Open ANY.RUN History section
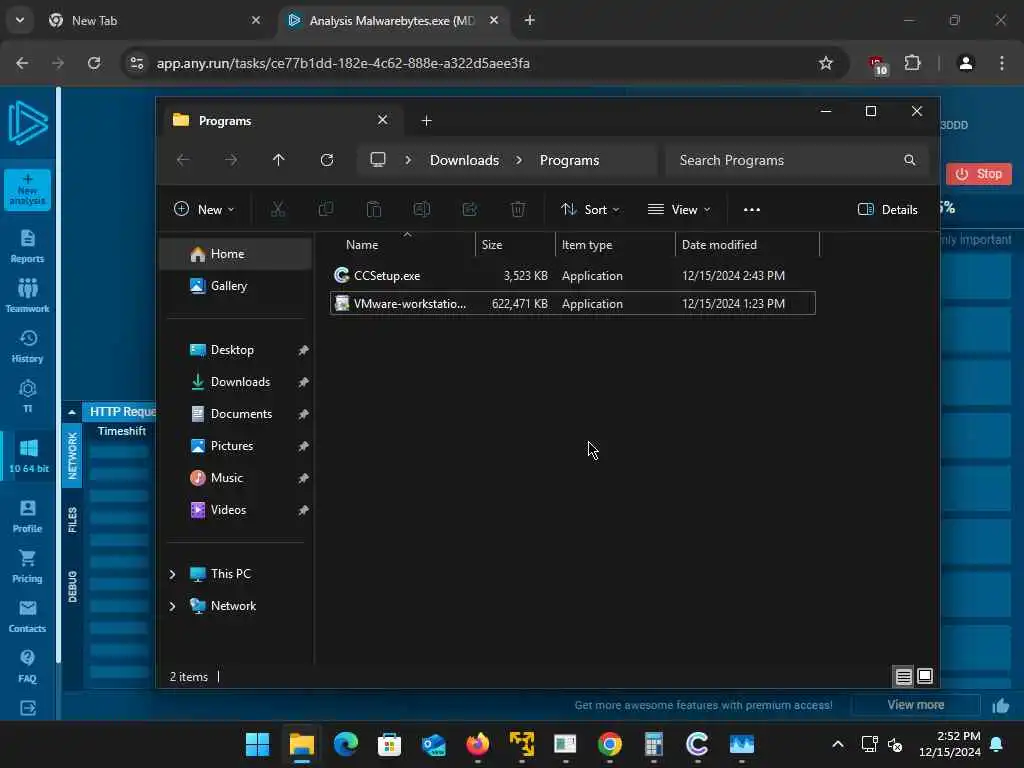 (x=27, y=346)
